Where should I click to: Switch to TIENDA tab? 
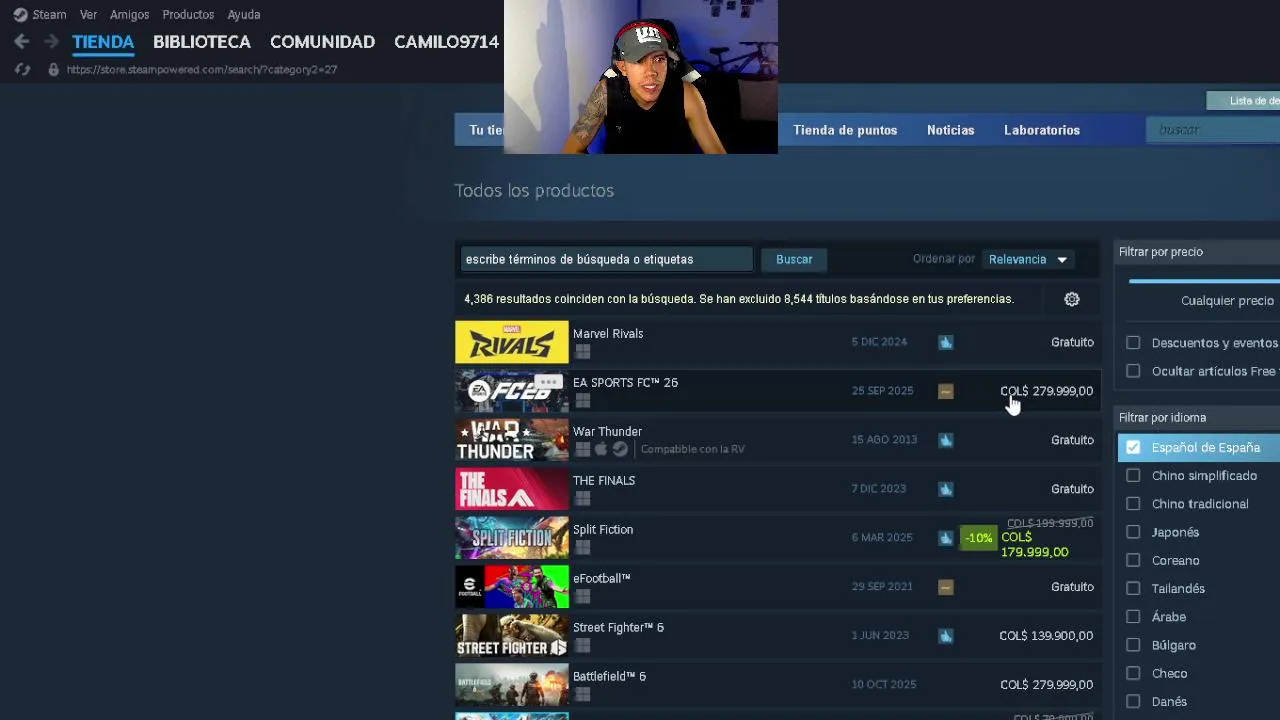[103, 42]
